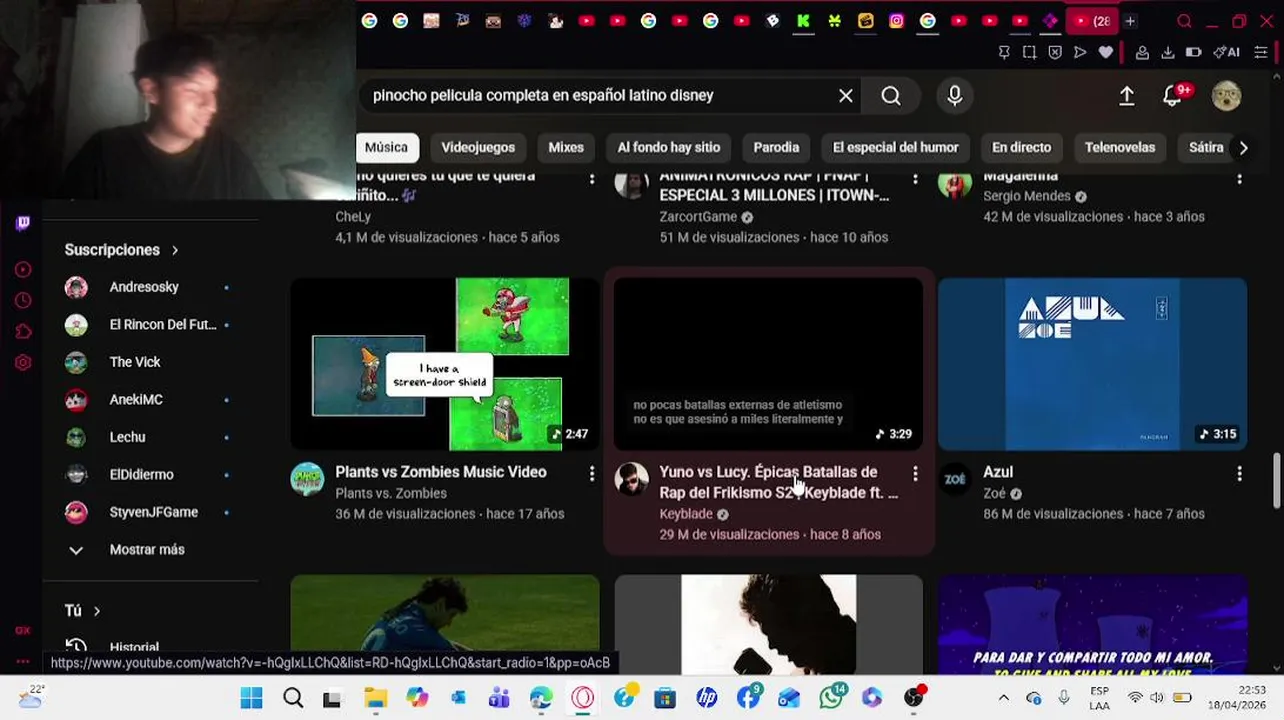Image resolution: width=1284 pixels, height=720 pixels.
Task: Open the Instagram browser tab
Action: [x=897, y=21]
